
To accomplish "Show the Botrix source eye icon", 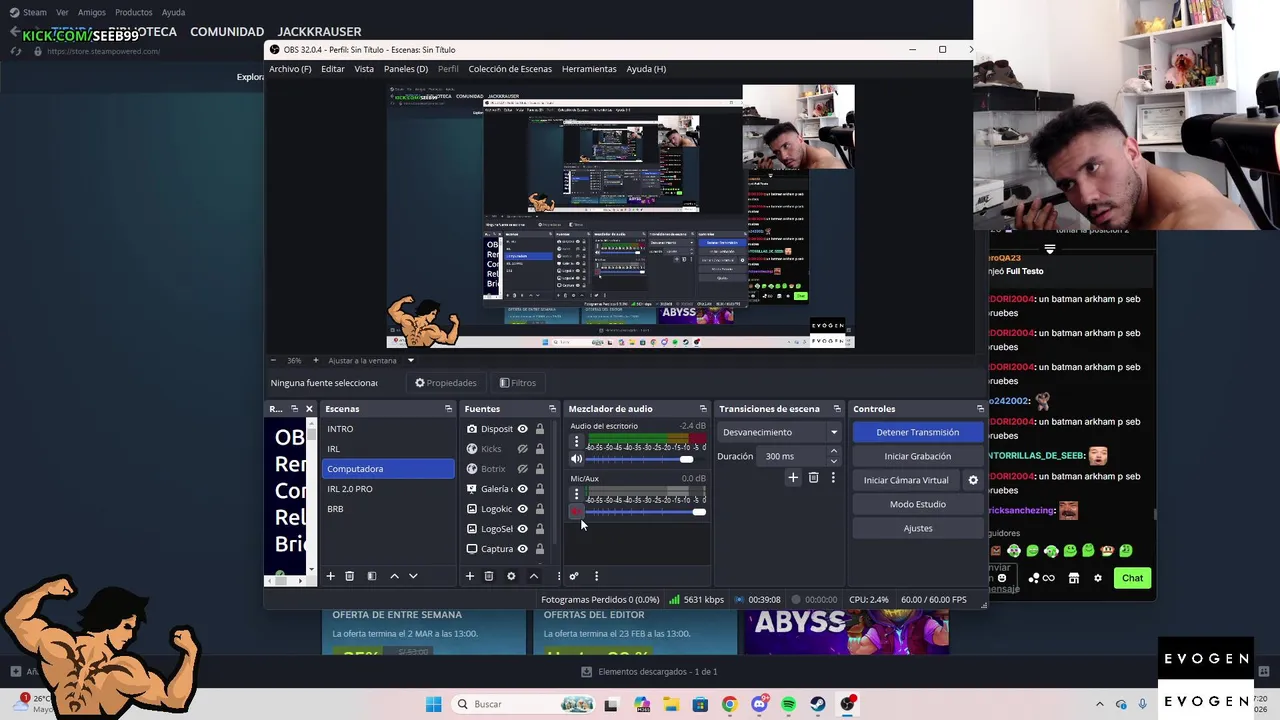I will click(522, 469).
